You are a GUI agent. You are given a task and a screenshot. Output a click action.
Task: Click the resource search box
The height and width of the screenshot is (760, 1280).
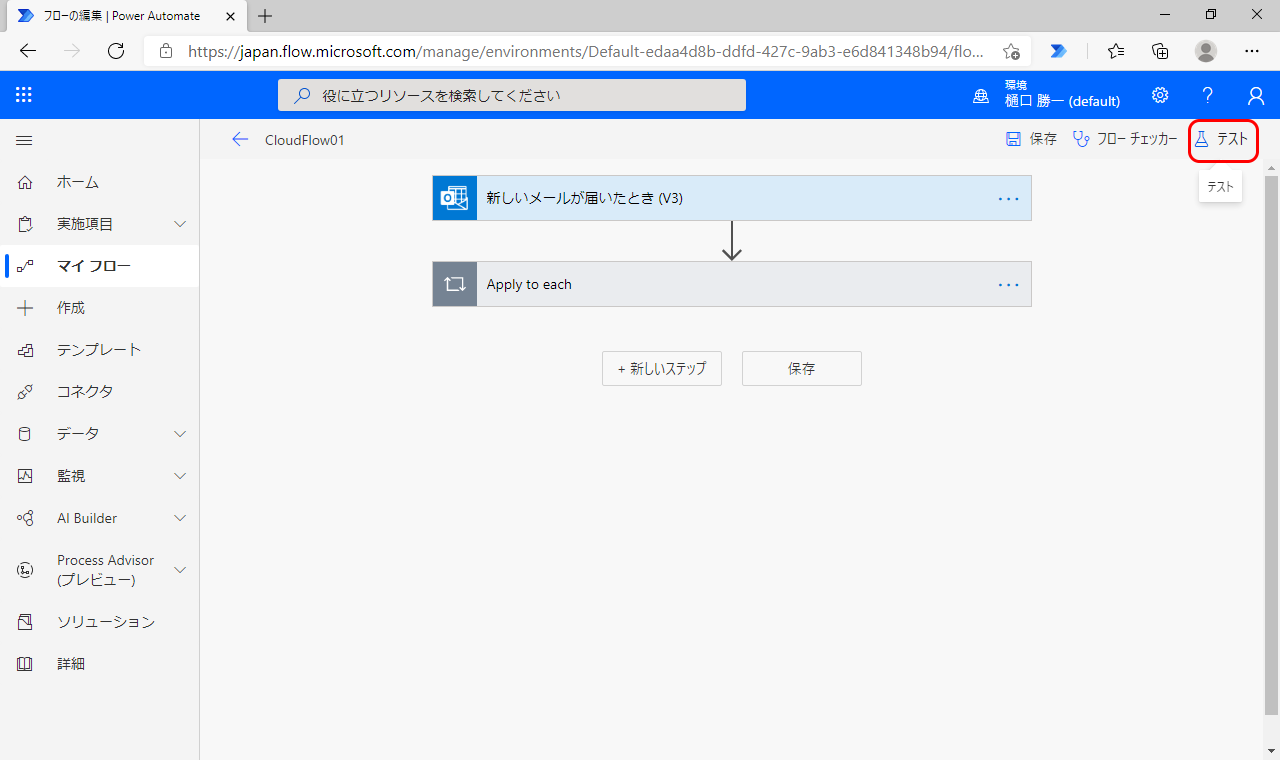tap(512, 95)
